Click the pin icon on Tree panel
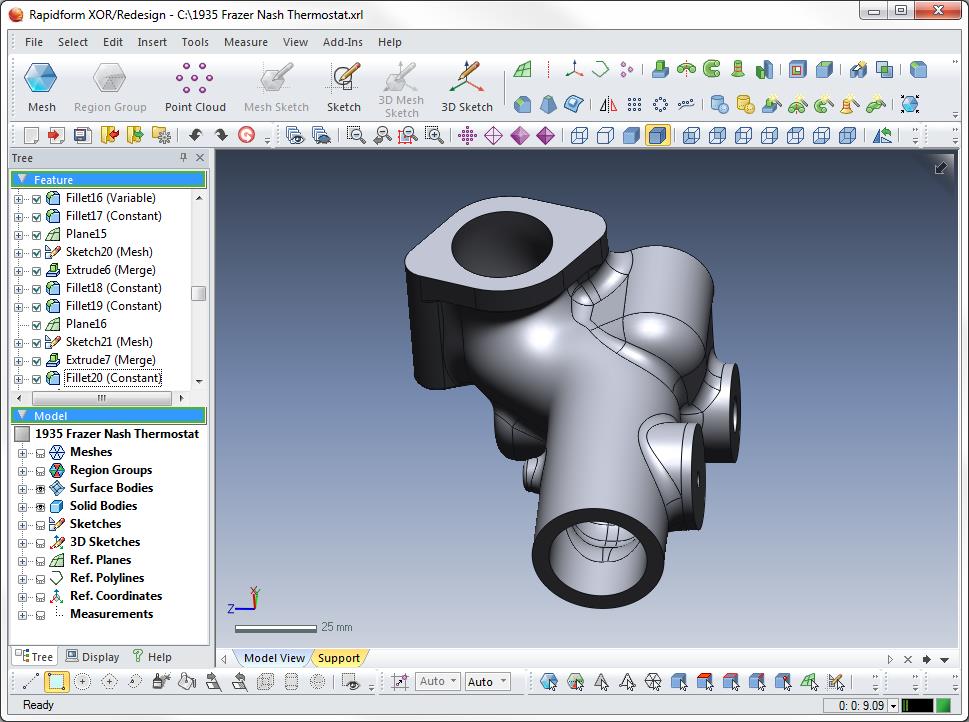The height and width of the screenshot is (722, 969). click(183, 158)
